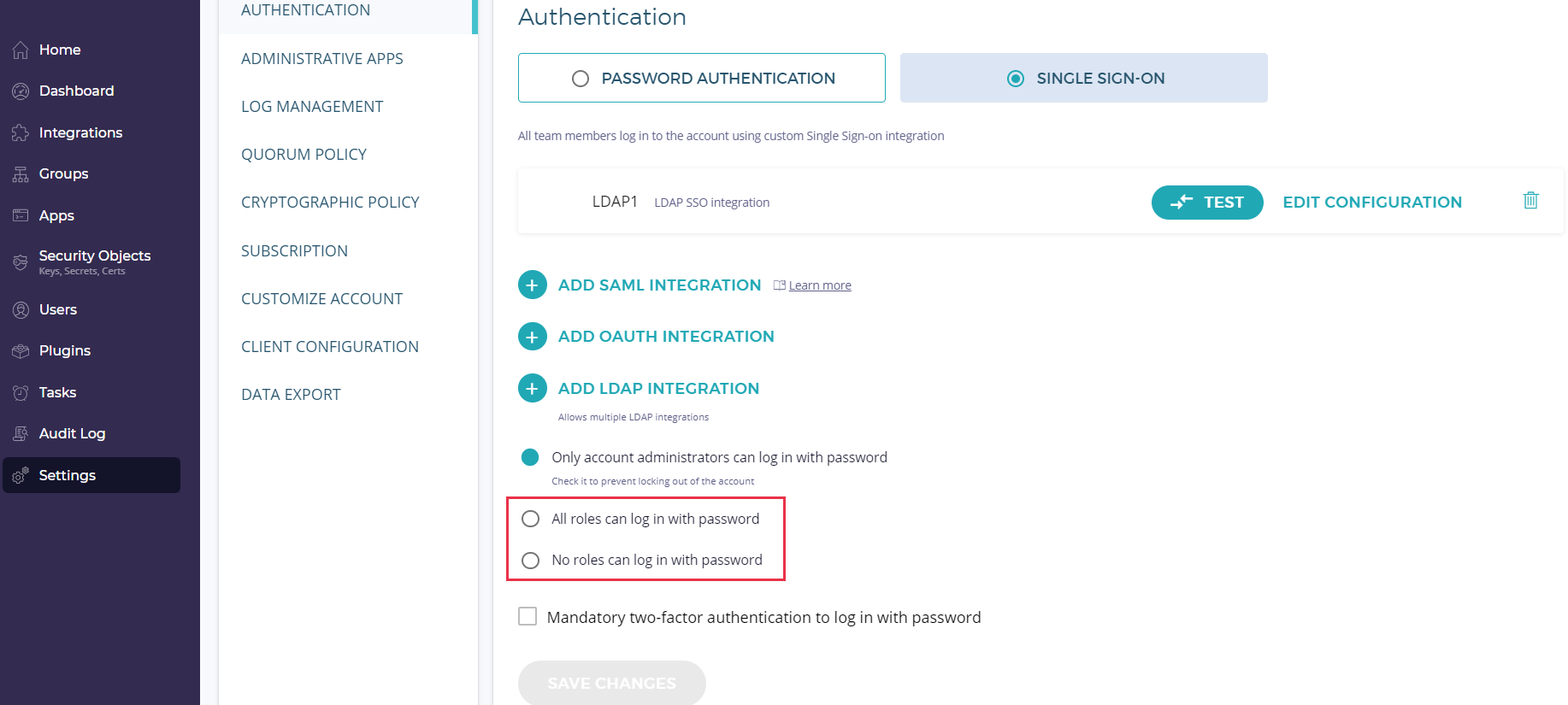Open Audit Log sidebar icon

[x=21, y=434]
